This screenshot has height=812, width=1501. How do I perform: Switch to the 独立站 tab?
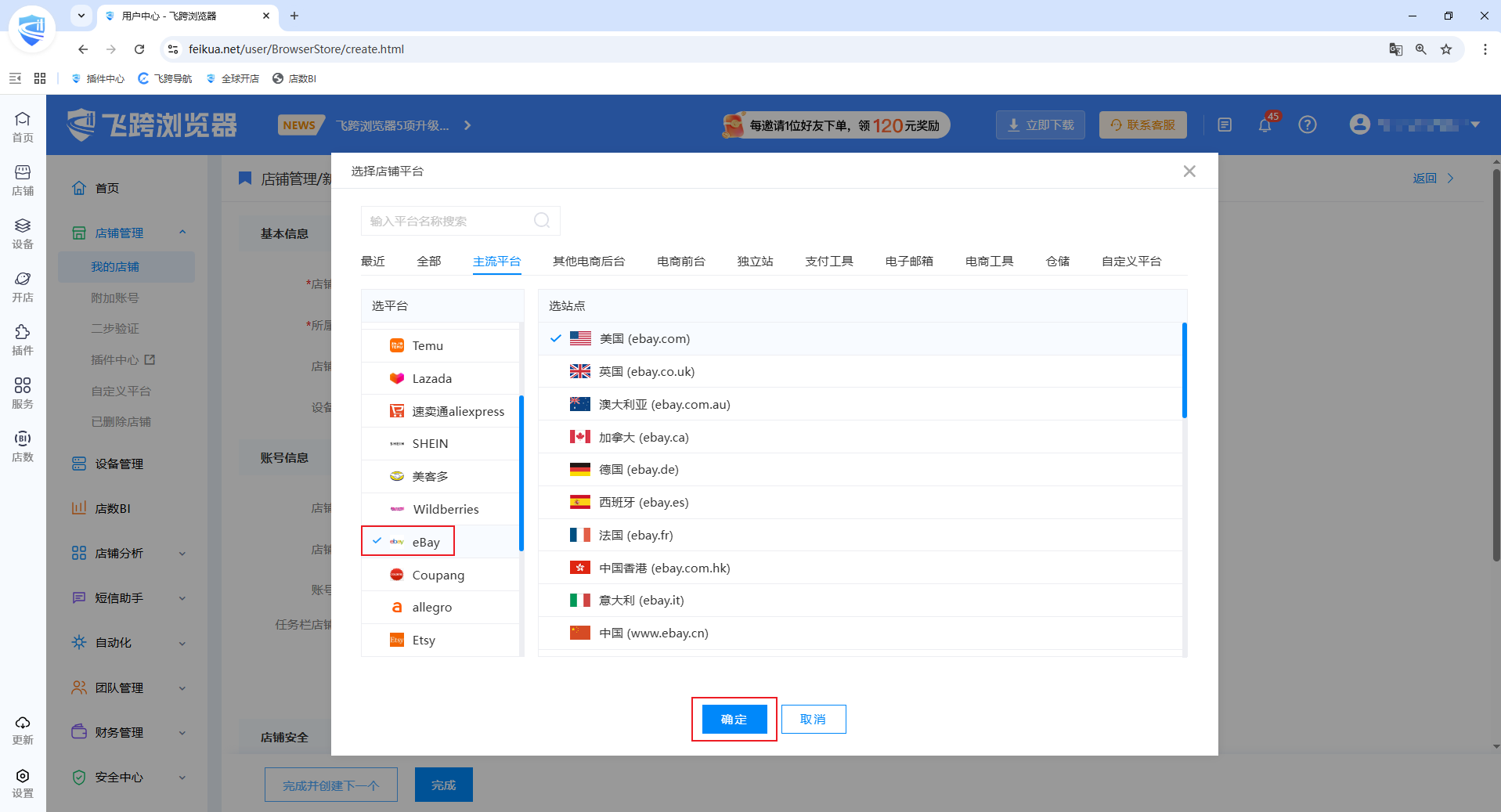coord(755,261)
